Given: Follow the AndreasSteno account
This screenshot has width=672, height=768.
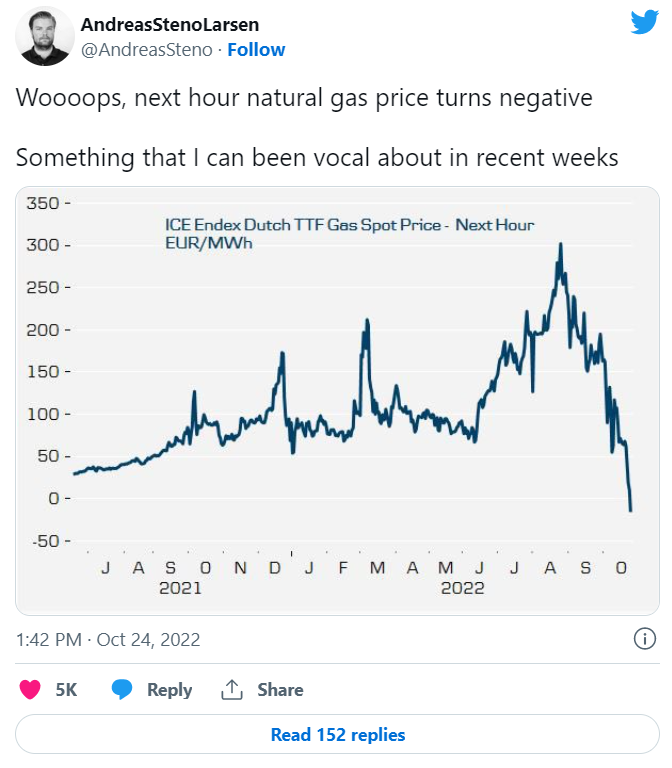Looking at the screenshot, I should click(x=256, y=50).
